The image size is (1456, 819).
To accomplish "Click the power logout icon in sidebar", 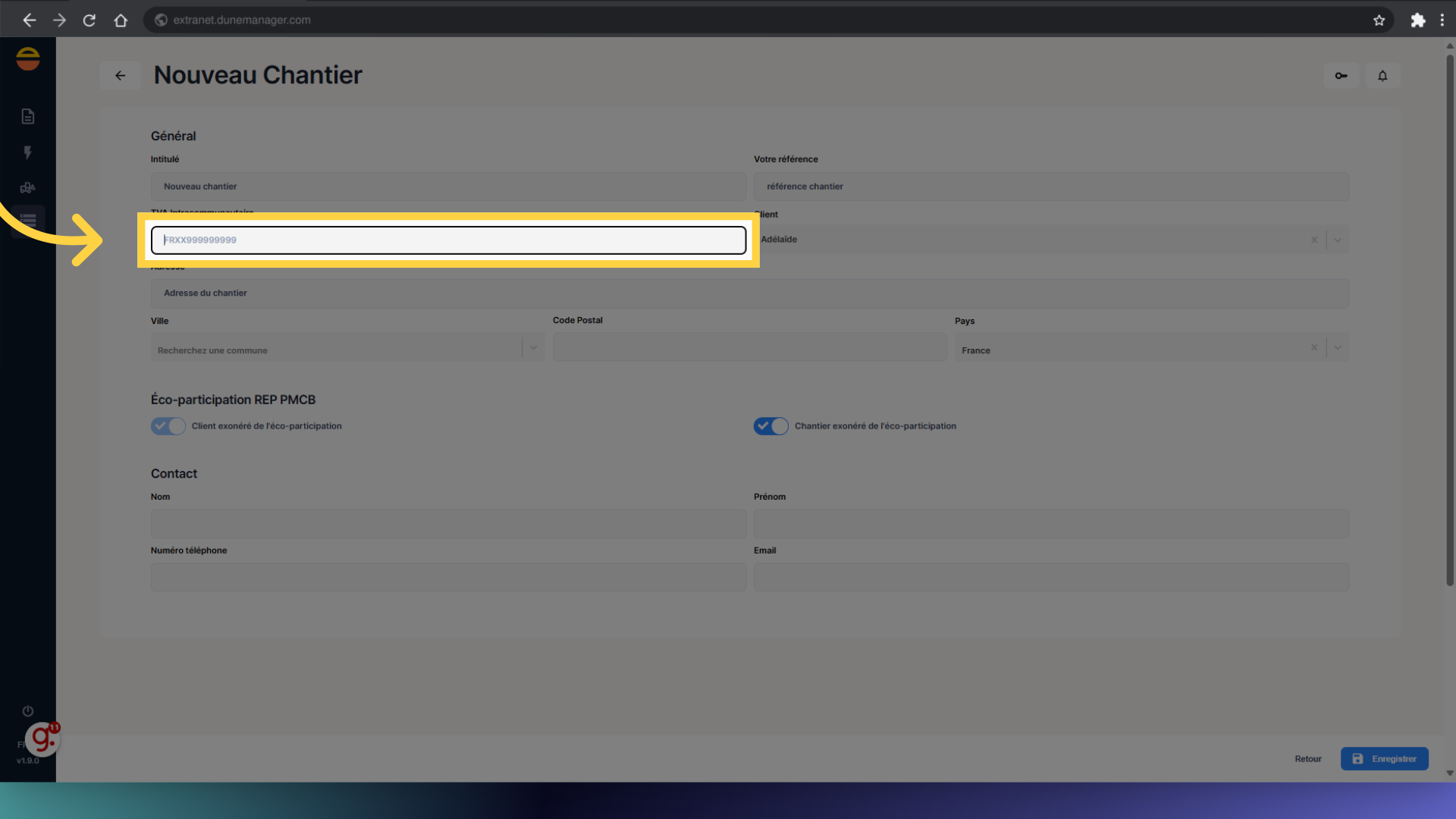I will click(28, 711).
